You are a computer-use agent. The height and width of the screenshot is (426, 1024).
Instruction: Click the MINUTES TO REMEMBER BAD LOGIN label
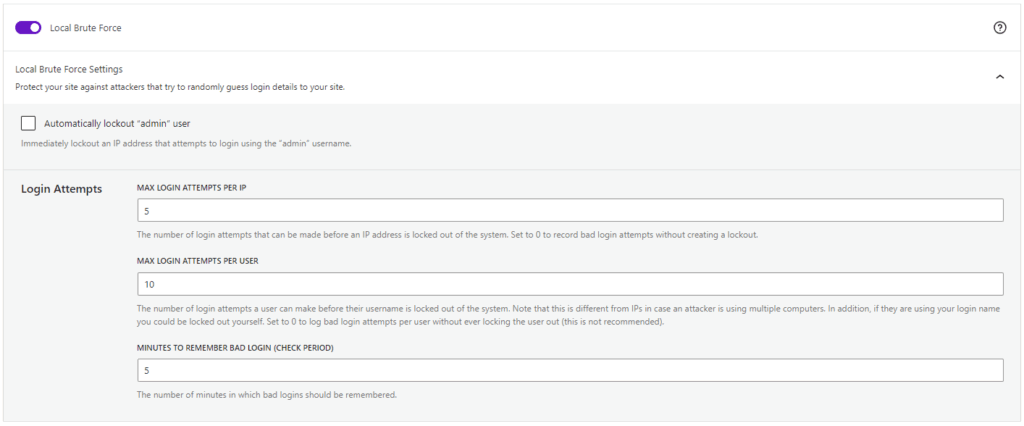pos(236,347)
